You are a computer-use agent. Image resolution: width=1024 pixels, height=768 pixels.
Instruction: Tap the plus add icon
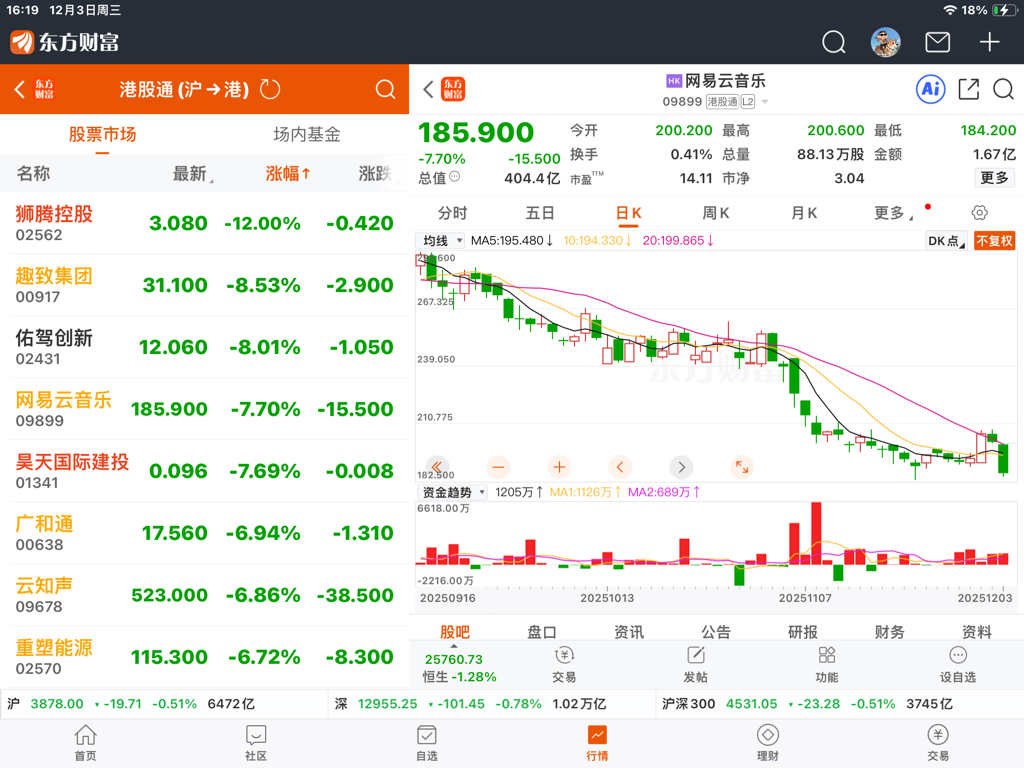[989, 42]
